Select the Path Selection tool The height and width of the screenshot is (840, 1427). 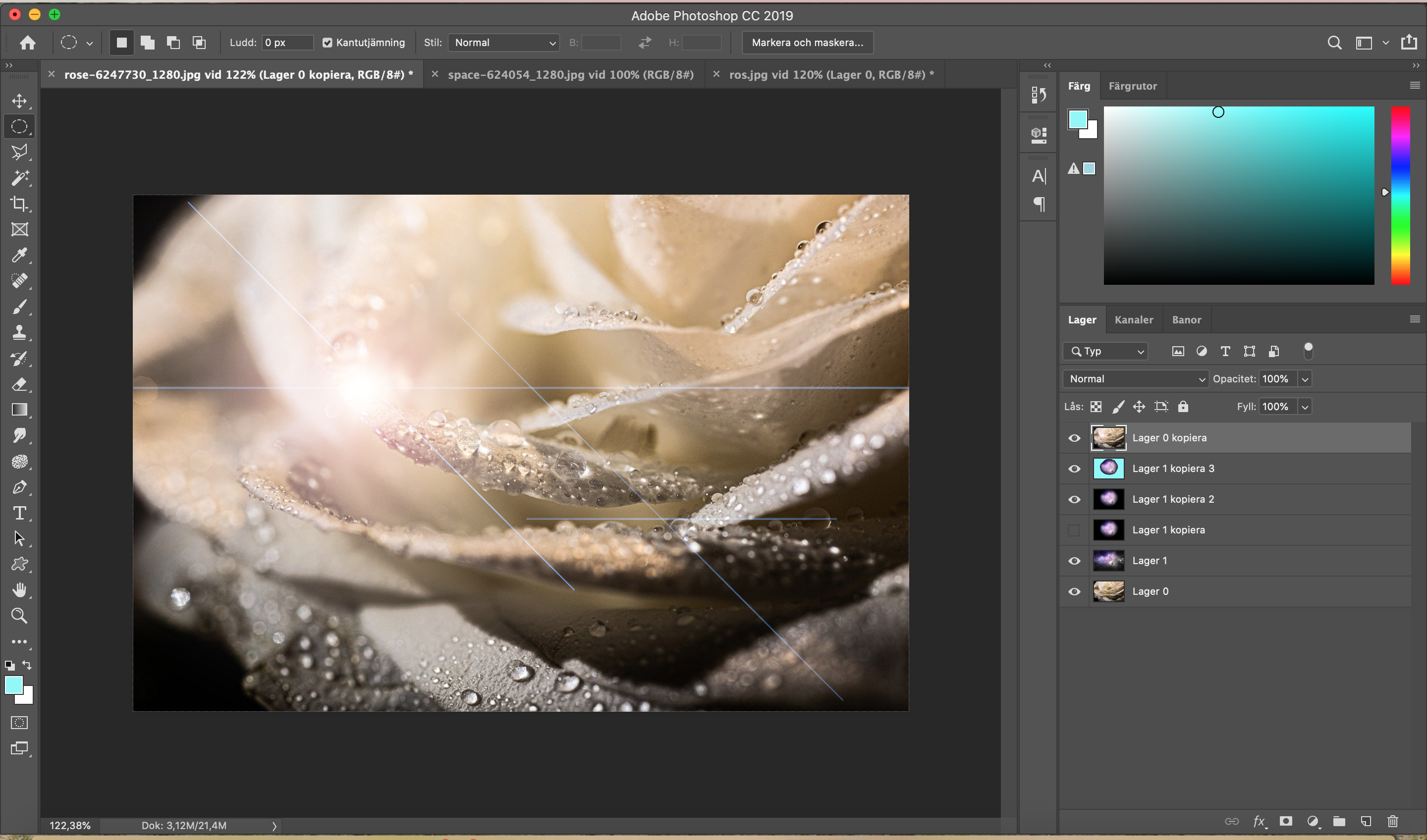tap(19, 538)
